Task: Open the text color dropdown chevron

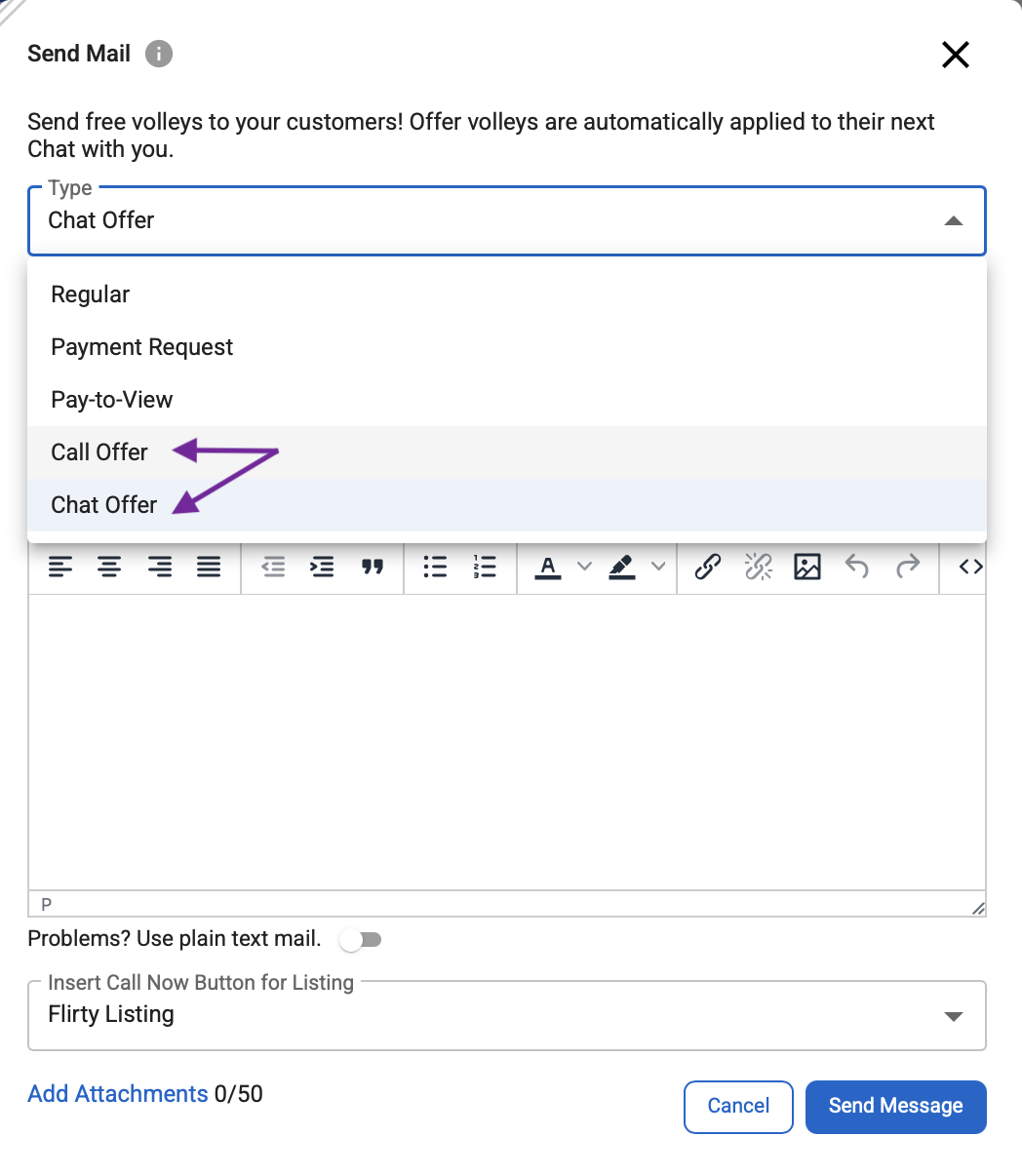Action: [x=584, y=567]
